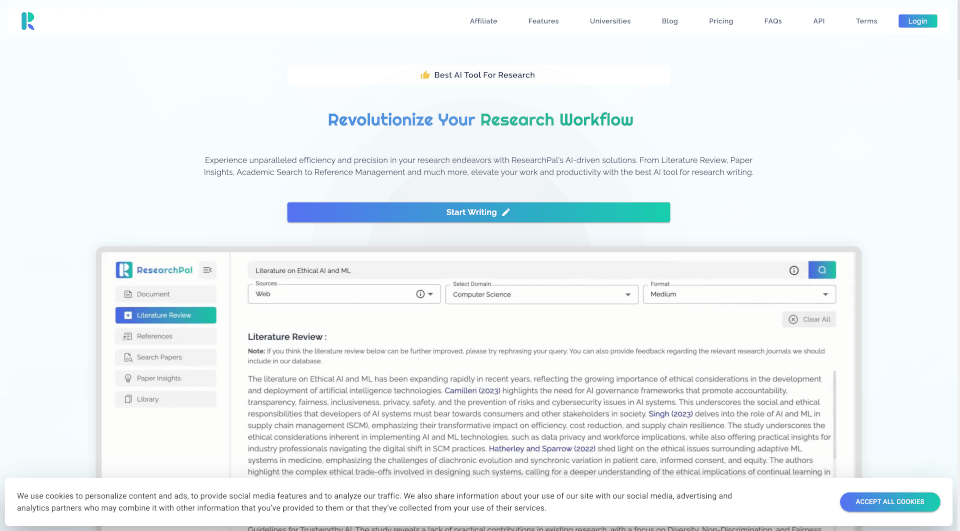Open the API link in the navbar
The height and width of the screenshot is (531, 960).
819,21
